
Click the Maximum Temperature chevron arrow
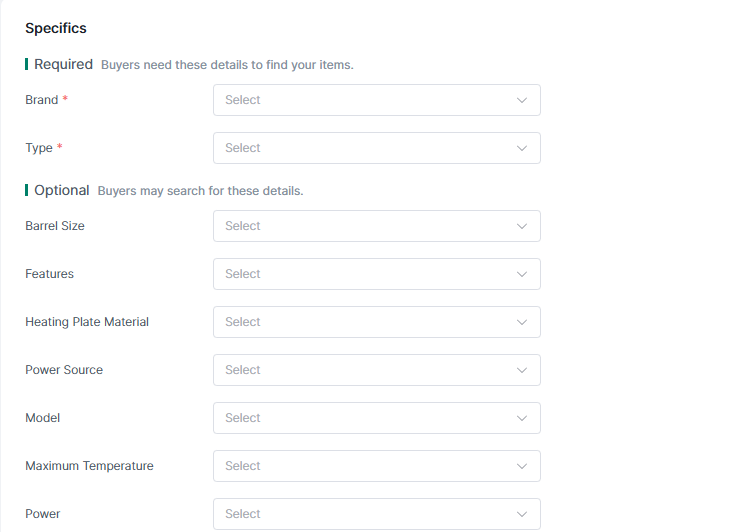tap(521, 466)
